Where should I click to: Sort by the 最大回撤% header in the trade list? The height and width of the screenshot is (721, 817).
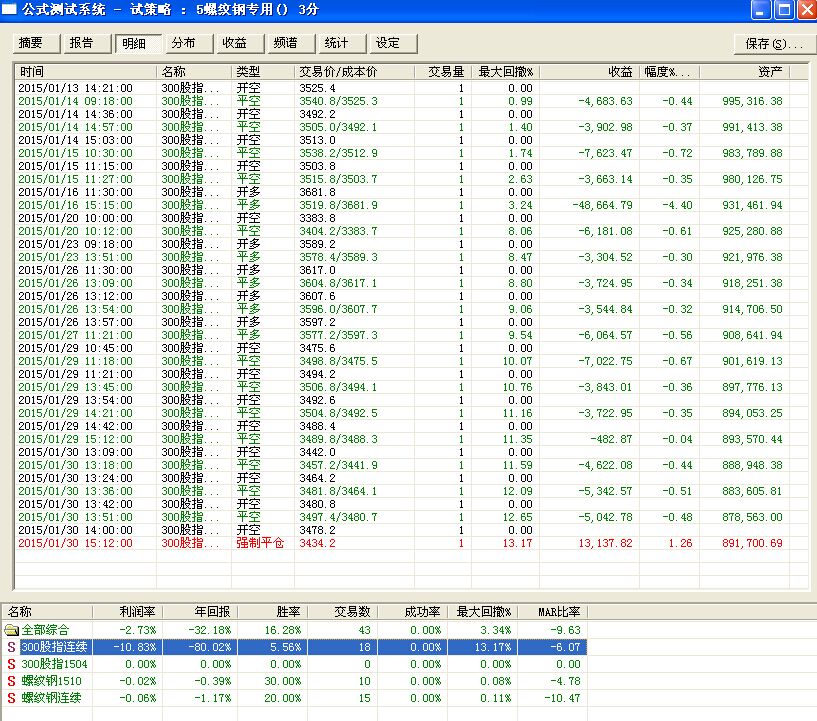pos(505,72)
